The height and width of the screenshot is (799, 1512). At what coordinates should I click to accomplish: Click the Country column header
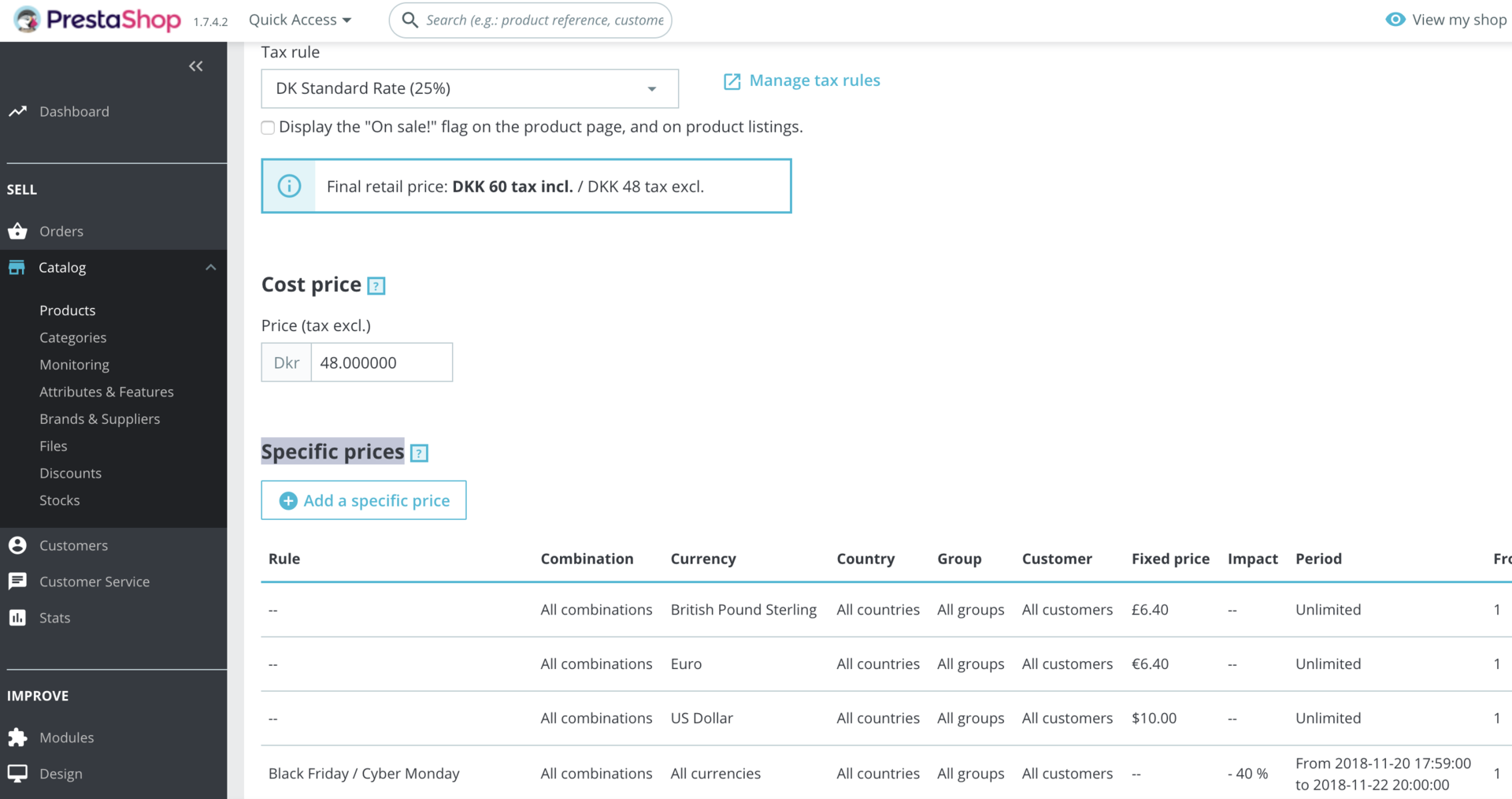(x=865, y=559)
